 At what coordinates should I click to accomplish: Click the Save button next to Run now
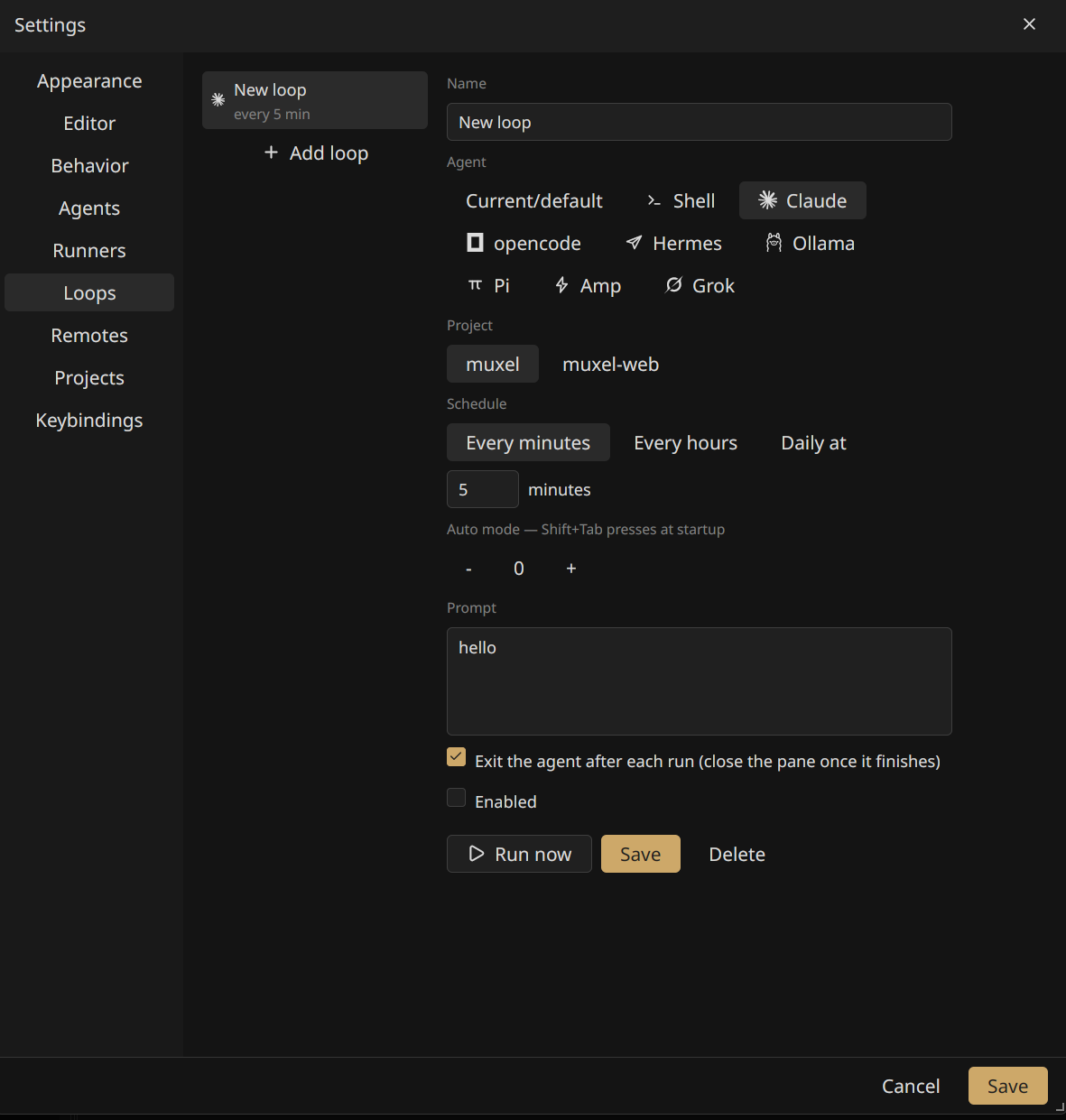pos(641,854)
